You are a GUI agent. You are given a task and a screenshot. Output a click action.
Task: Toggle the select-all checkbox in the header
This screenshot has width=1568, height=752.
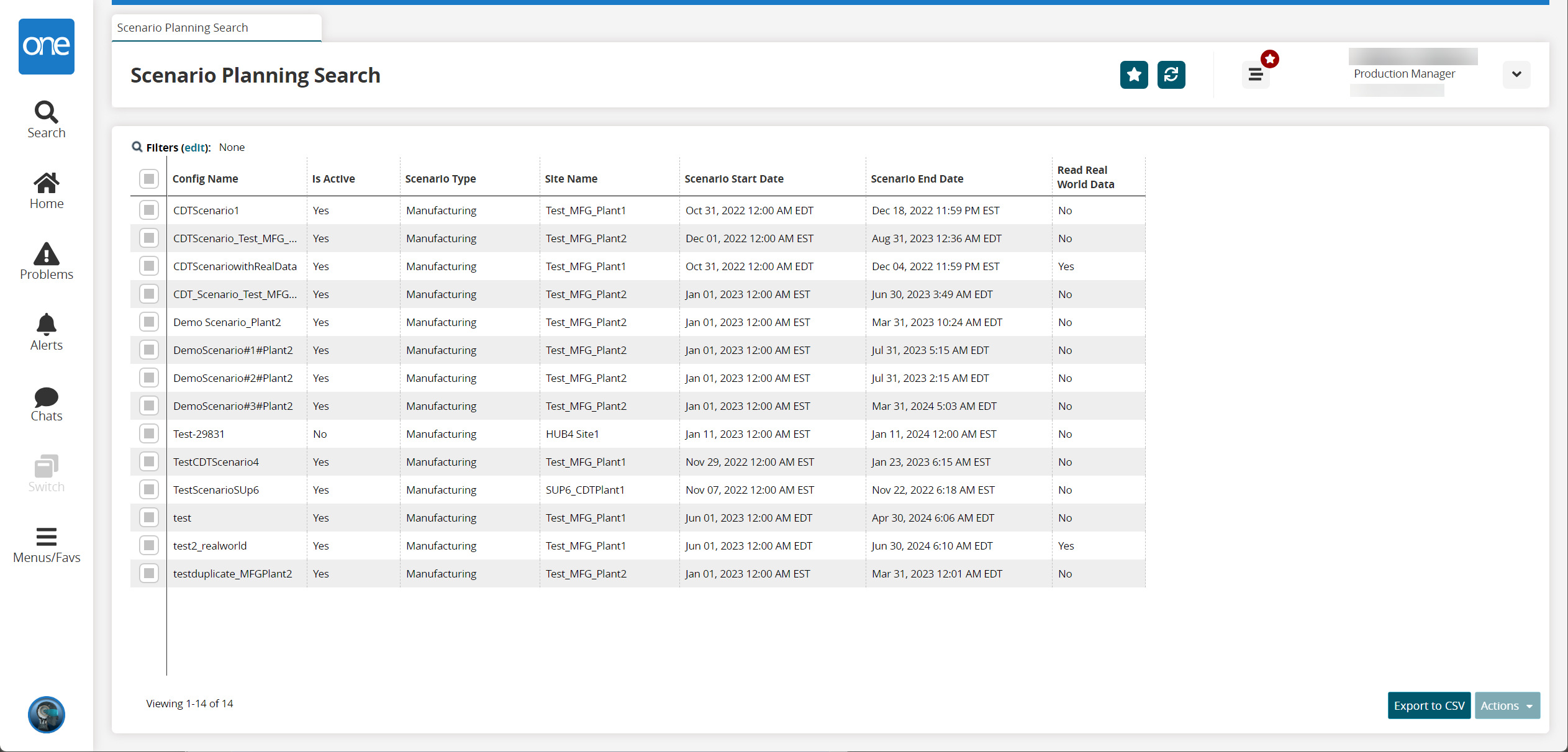(149, 179)
